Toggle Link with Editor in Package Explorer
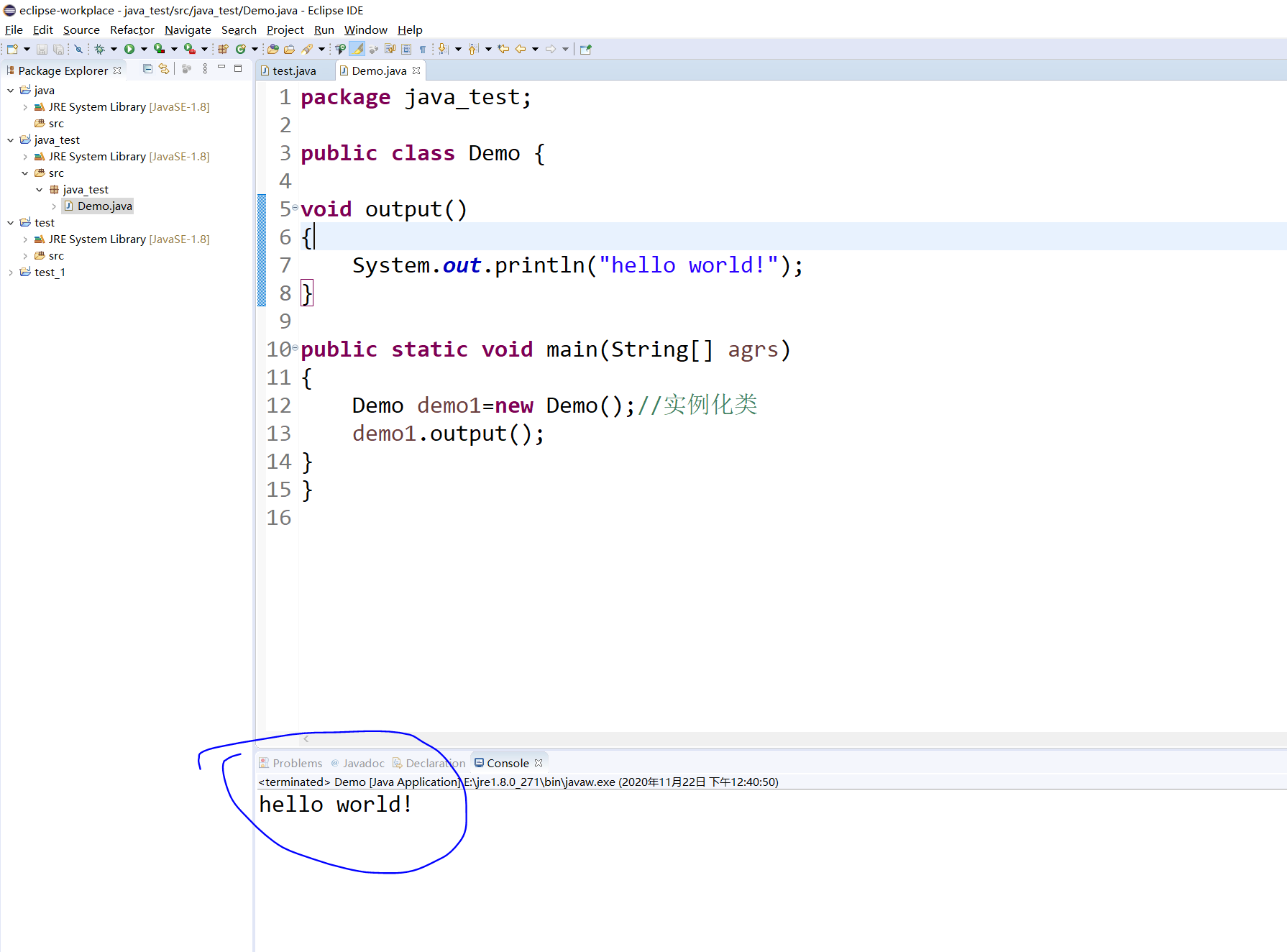 [164, 69]
